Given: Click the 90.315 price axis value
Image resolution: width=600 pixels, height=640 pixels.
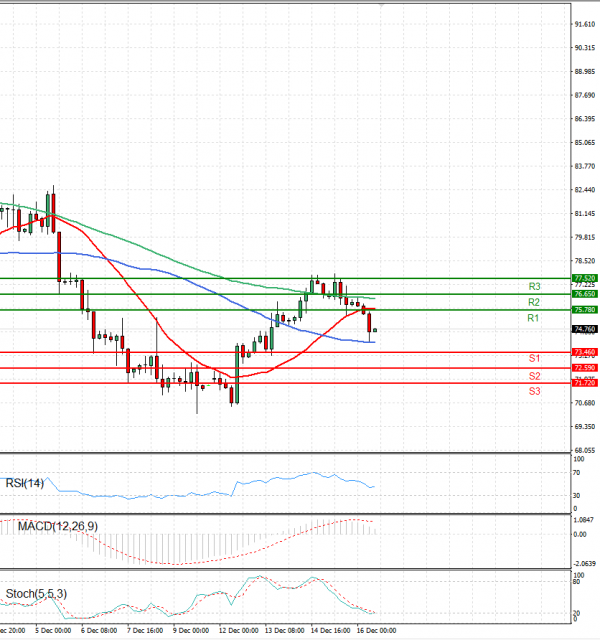Looking at the screenshot, I should [585, 48].
